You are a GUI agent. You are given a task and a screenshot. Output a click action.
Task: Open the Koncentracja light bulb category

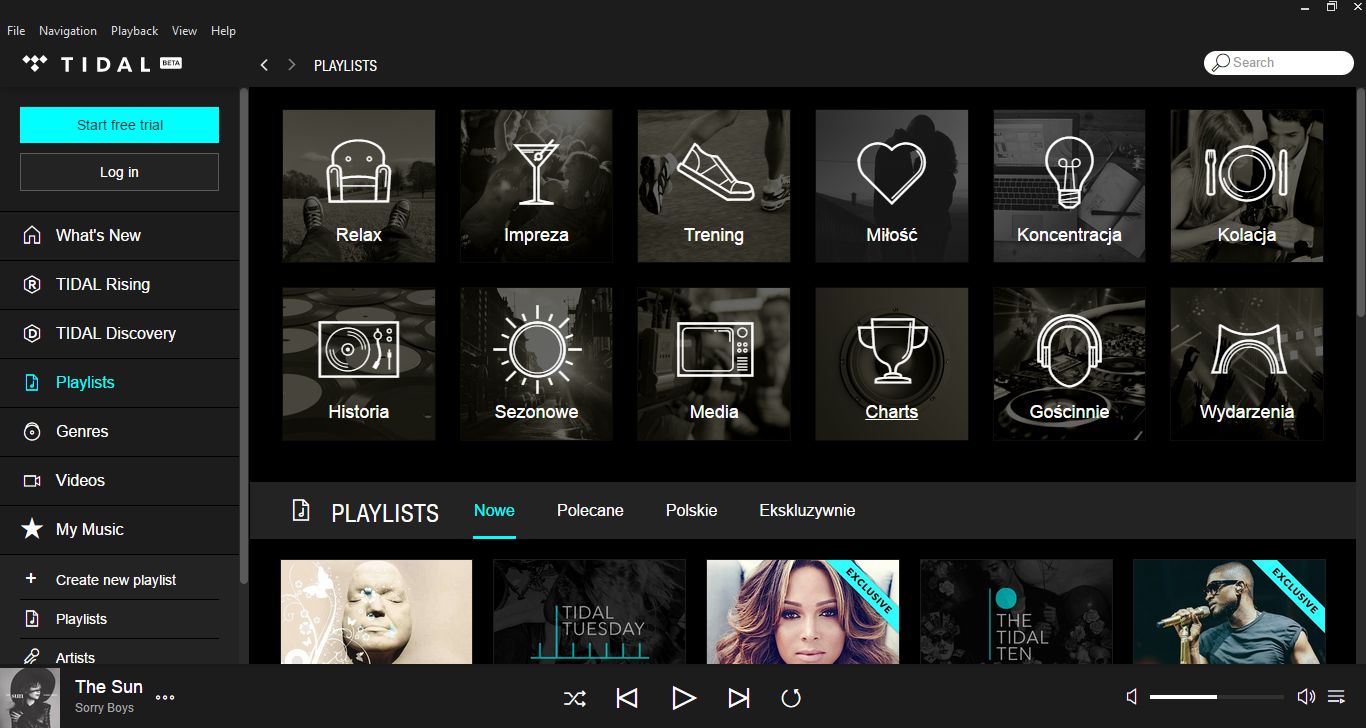pyautogui.click(x=1069, y=186)
